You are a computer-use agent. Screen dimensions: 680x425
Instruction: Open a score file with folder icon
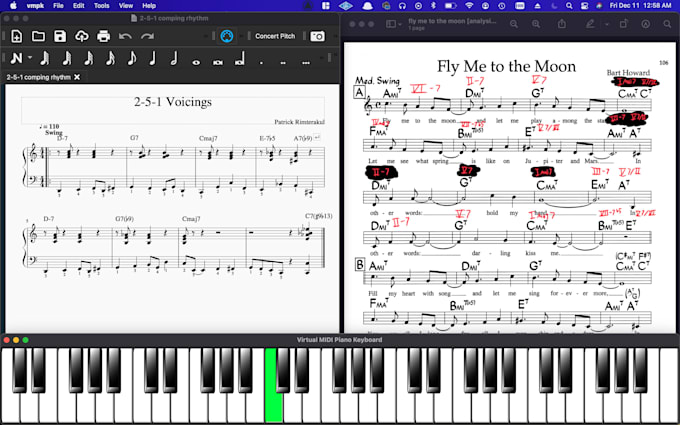point(38,36)
